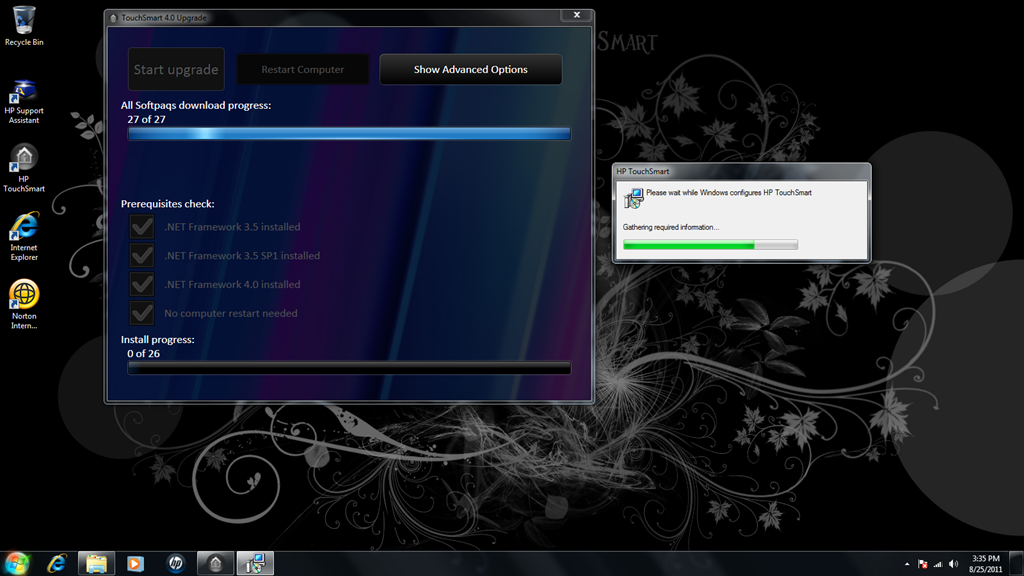The height and width of the screenshot is (576, 1024).
Task: Click "All Softpaqs download progress:" label
Action: tap(196, 105)
